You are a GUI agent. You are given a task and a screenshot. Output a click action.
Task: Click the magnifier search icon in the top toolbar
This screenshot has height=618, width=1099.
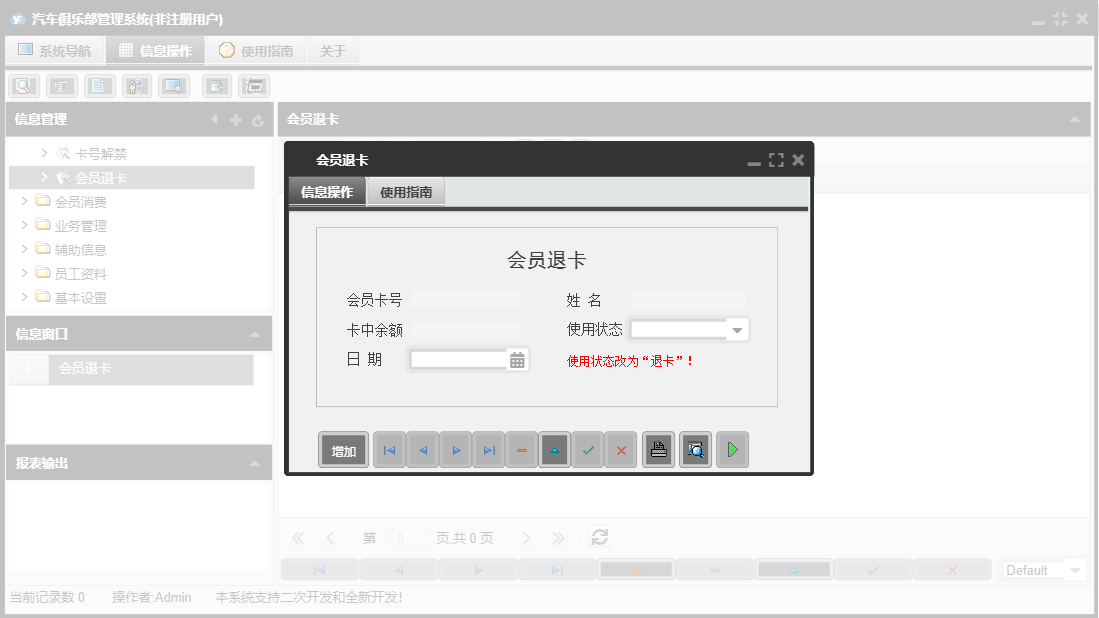[x=23, y=85]
